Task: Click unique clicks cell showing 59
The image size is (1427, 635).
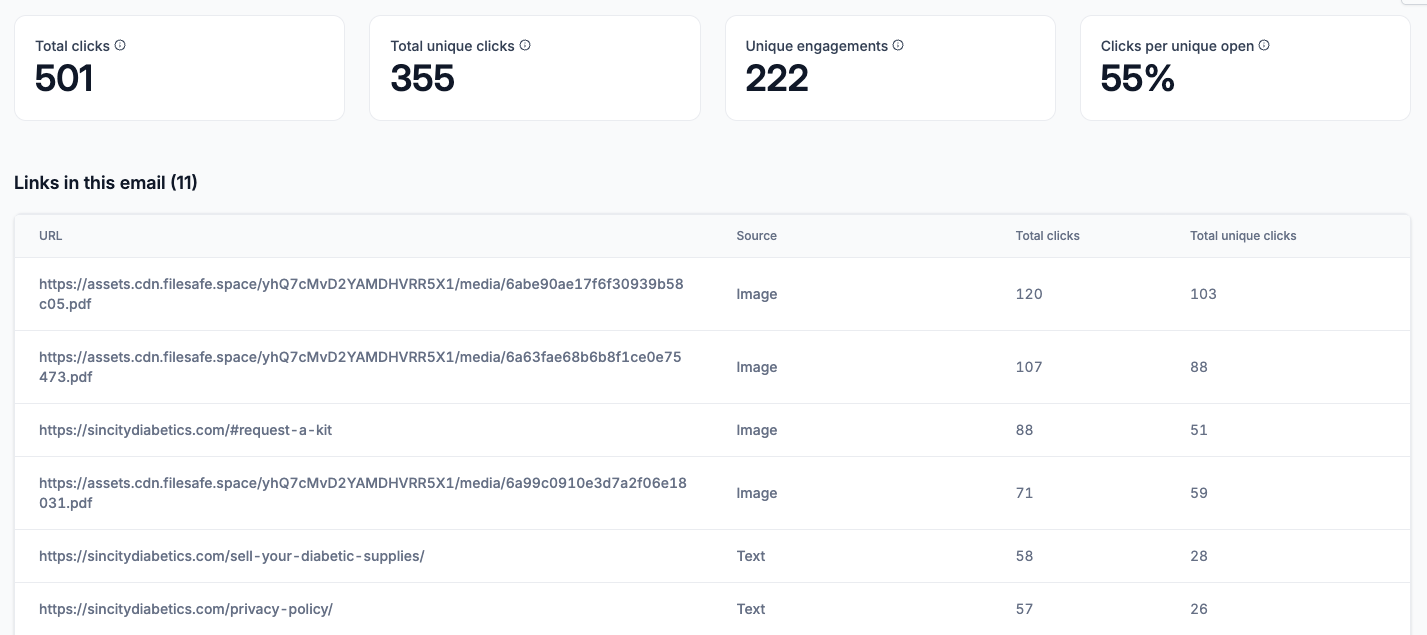Action: point(1199,493)
